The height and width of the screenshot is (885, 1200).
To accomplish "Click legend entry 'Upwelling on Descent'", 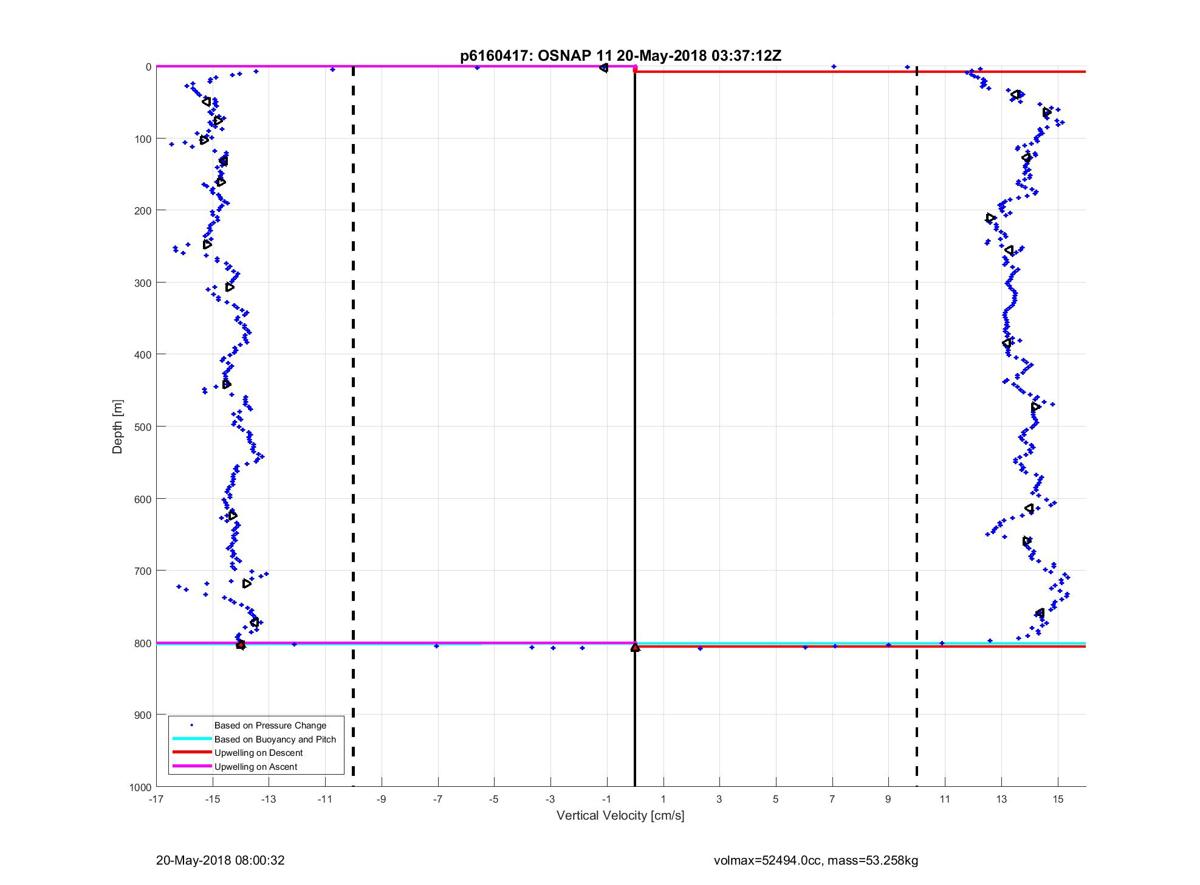I will pyautogui.click(x=259, y=752).
